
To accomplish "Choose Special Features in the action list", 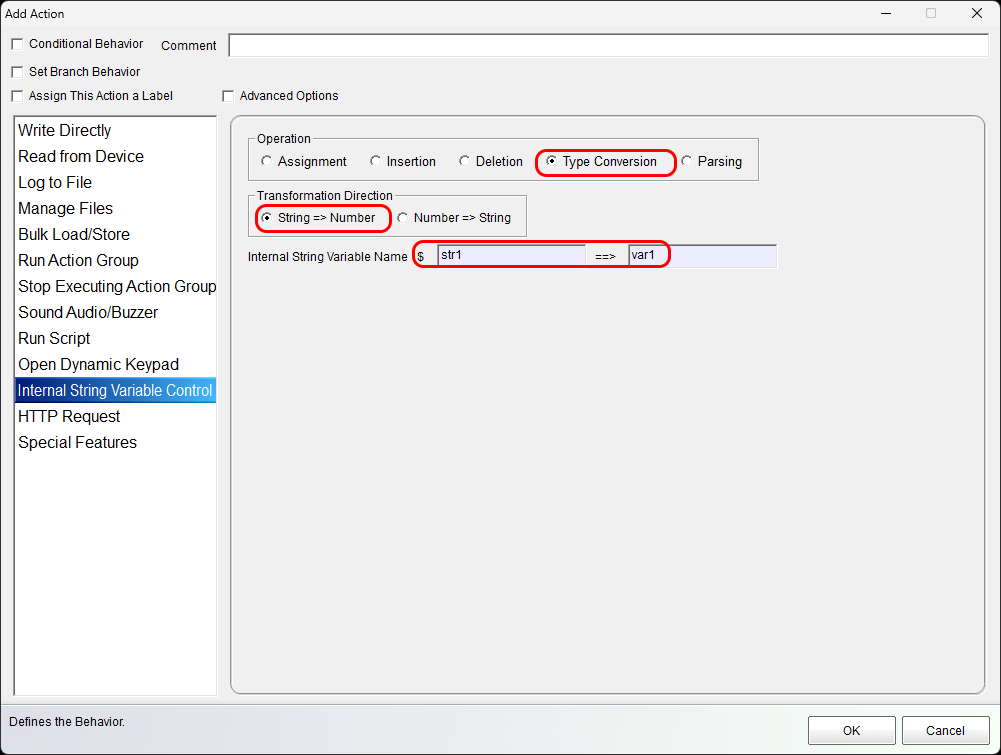I will (77, 442).
